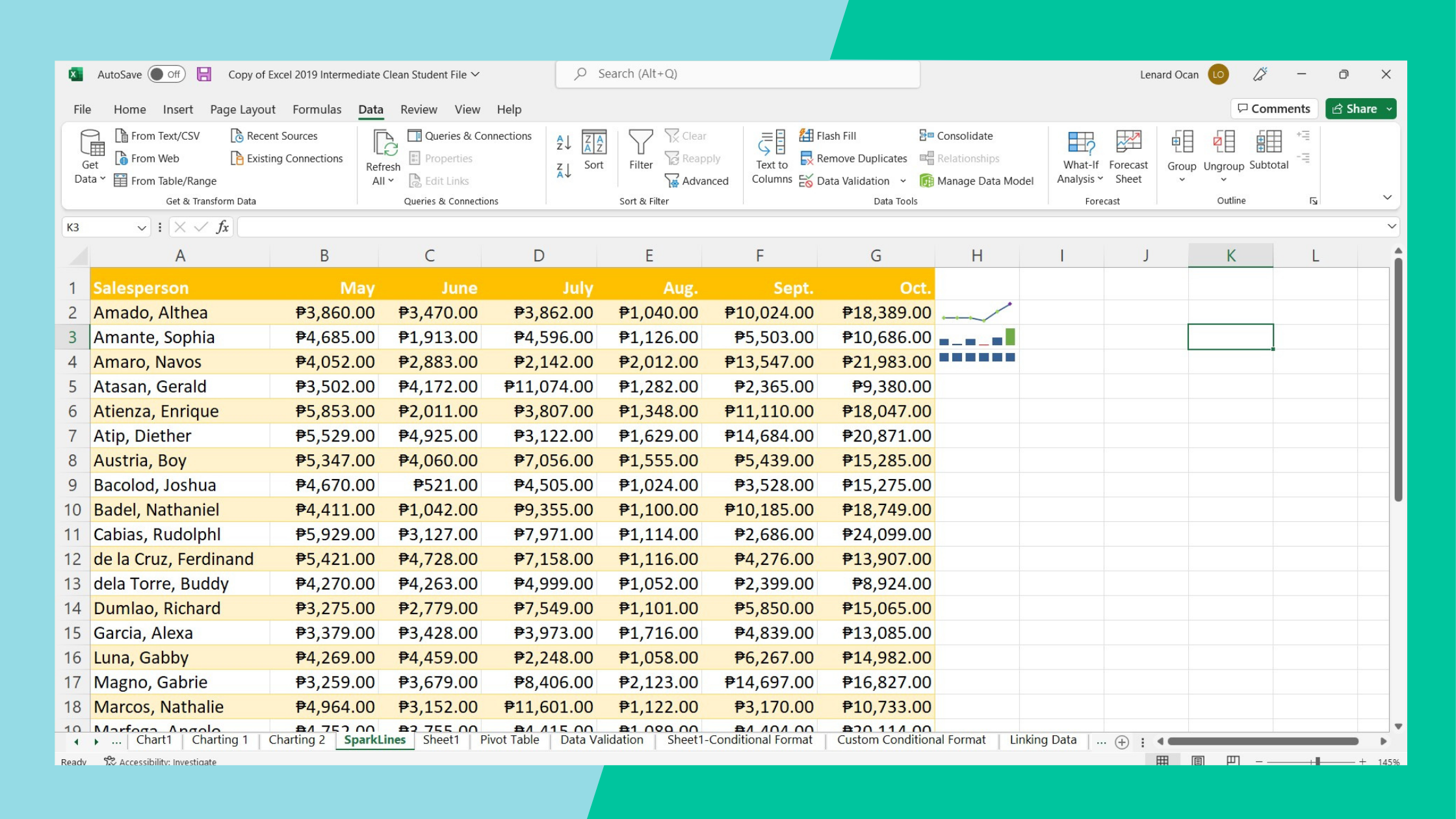The width and height of the screenshot is (1456, 819).
Task: Collapse the ribbon with chevron
Action: coord(1387,197)
